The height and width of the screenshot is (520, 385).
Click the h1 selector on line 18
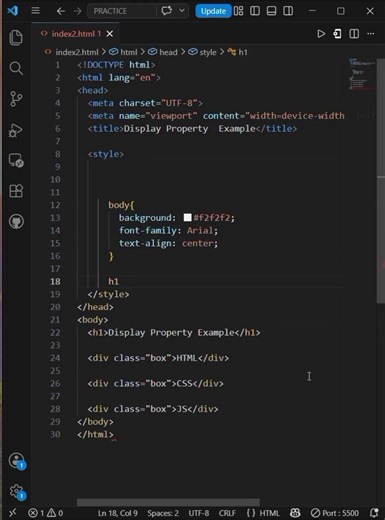click(x=113, y=282)
